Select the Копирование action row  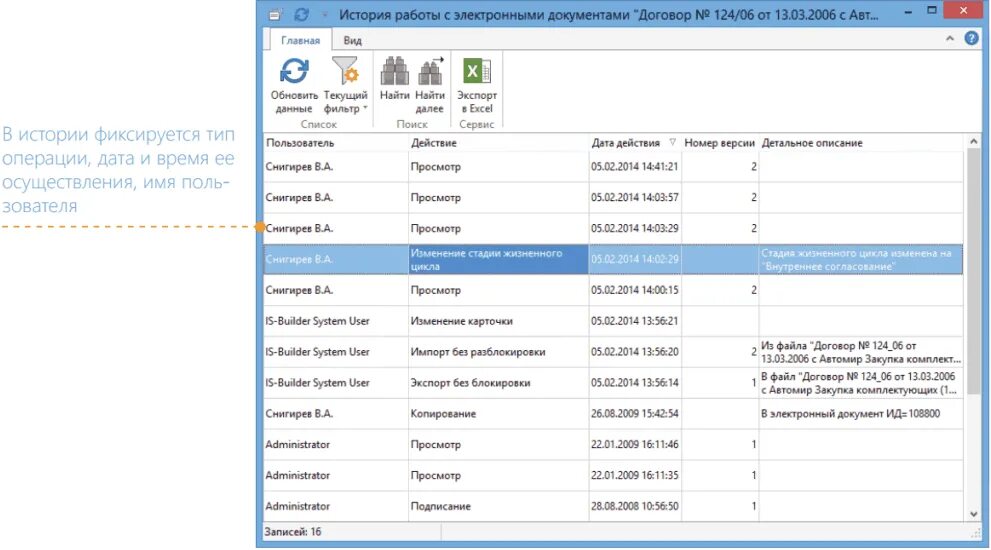613,414
